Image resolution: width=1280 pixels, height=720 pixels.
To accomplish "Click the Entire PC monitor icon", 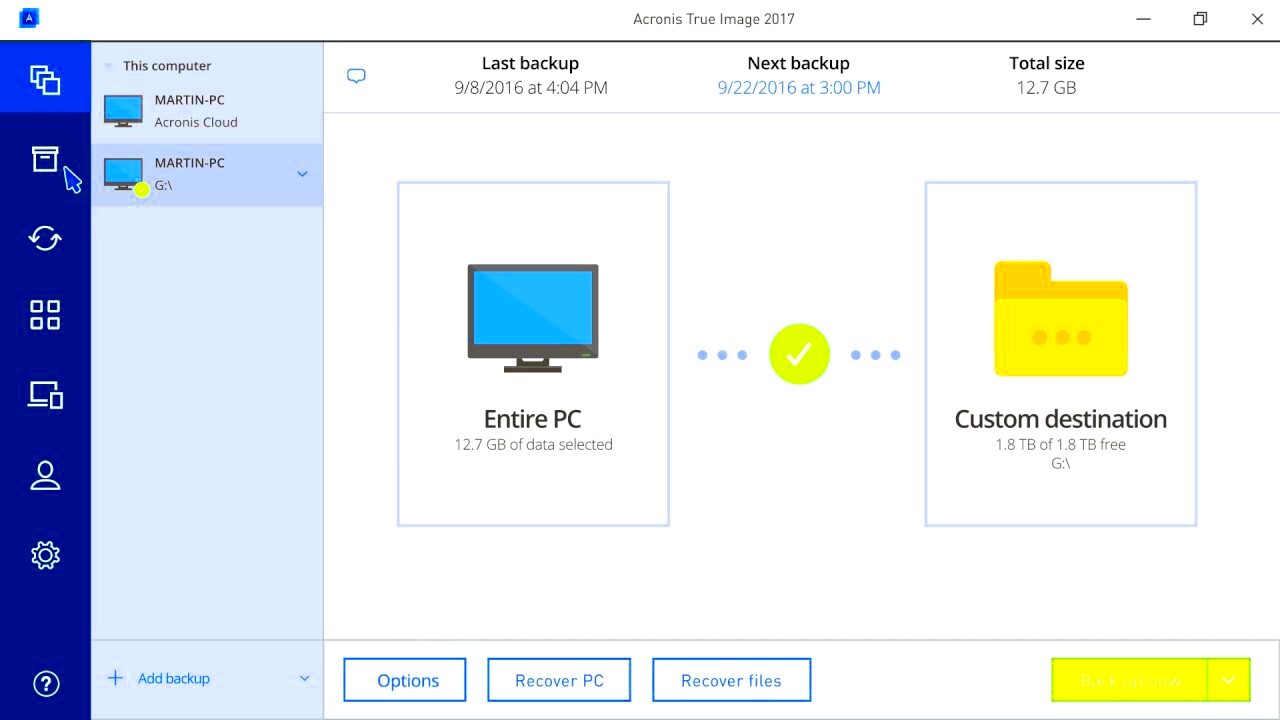I will 533,318.
